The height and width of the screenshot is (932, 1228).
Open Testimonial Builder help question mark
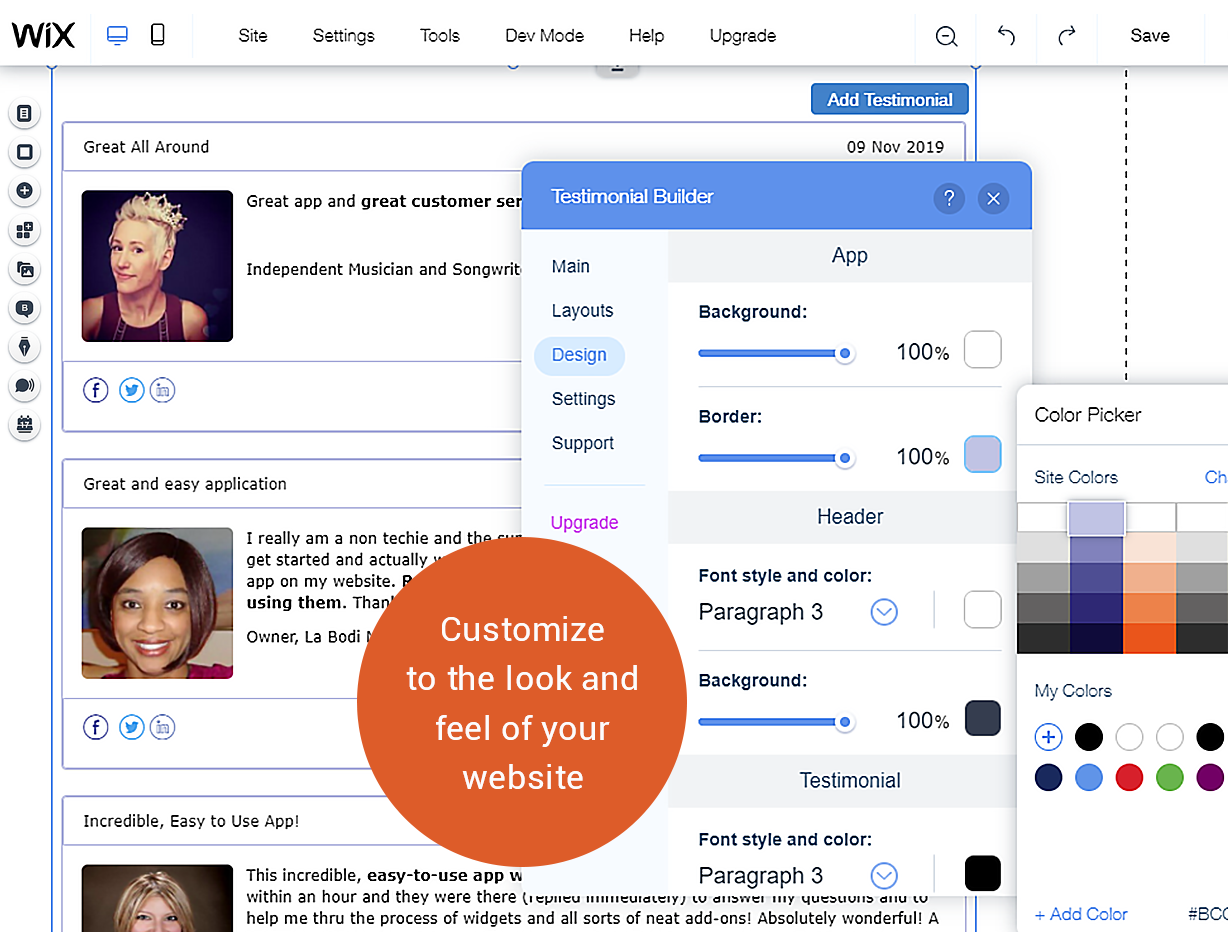(949, 198)
